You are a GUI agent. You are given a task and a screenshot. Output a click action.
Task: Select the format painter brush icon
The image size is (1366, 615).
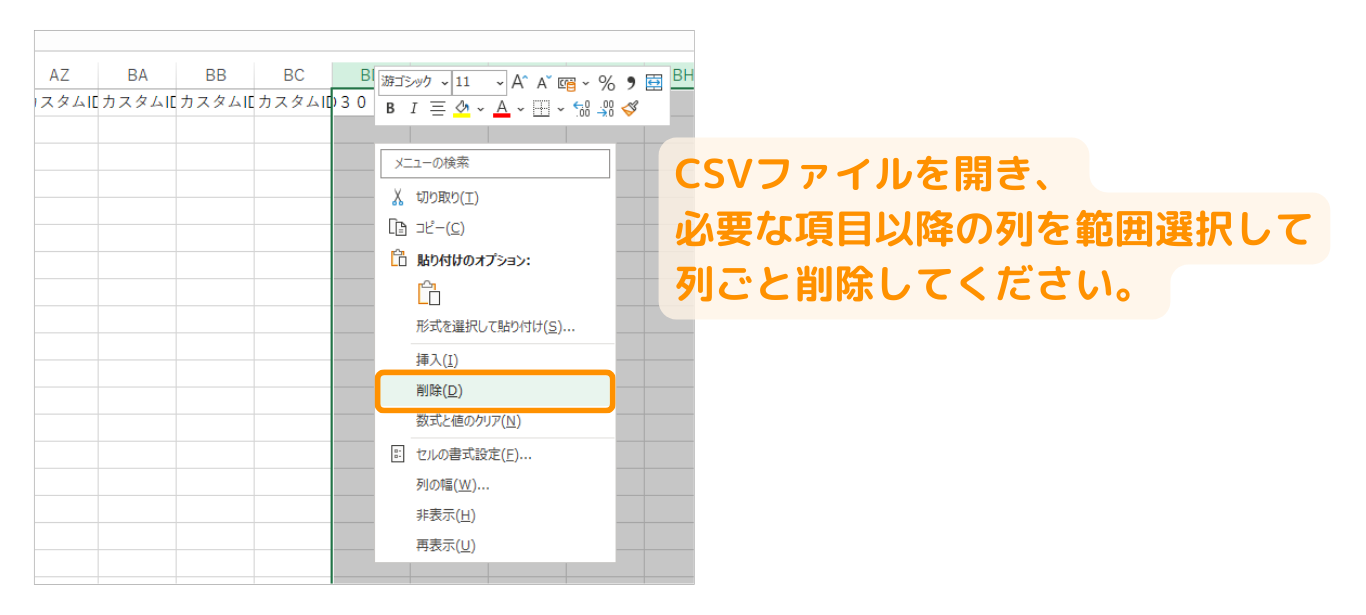[630, 109]
